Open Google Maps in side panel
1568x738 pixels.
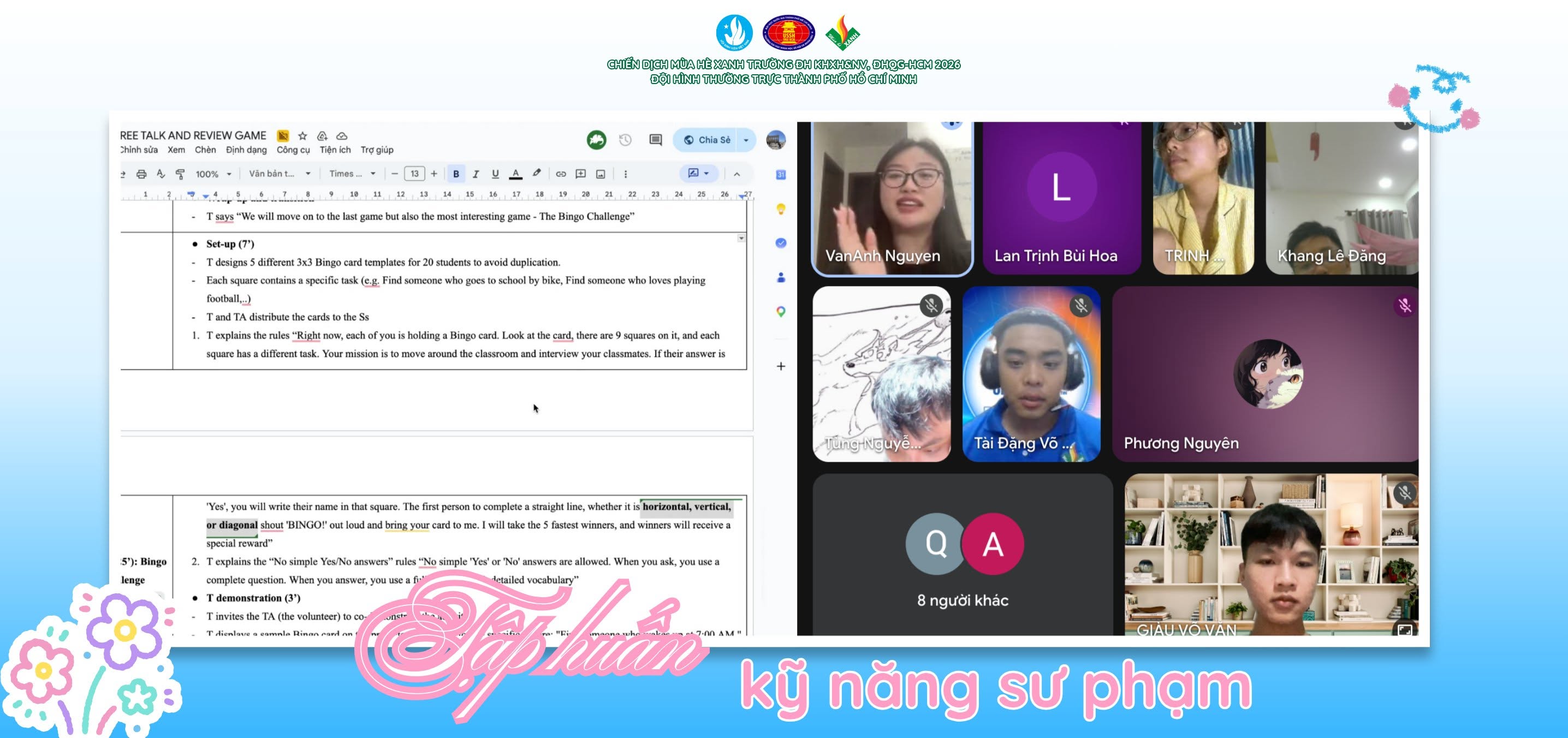point(781,312)
